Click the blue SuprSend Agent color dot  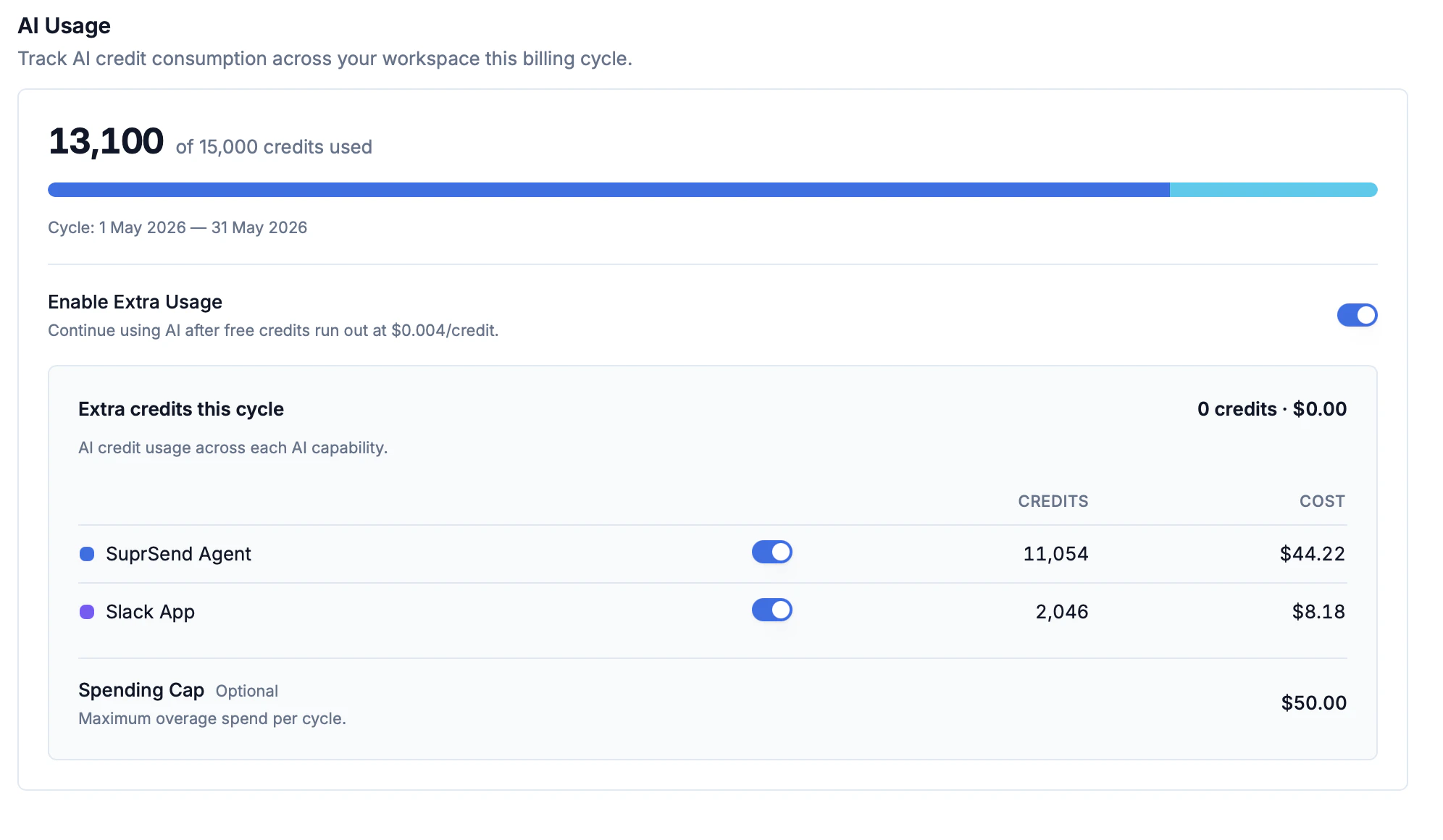click(87, 554)
